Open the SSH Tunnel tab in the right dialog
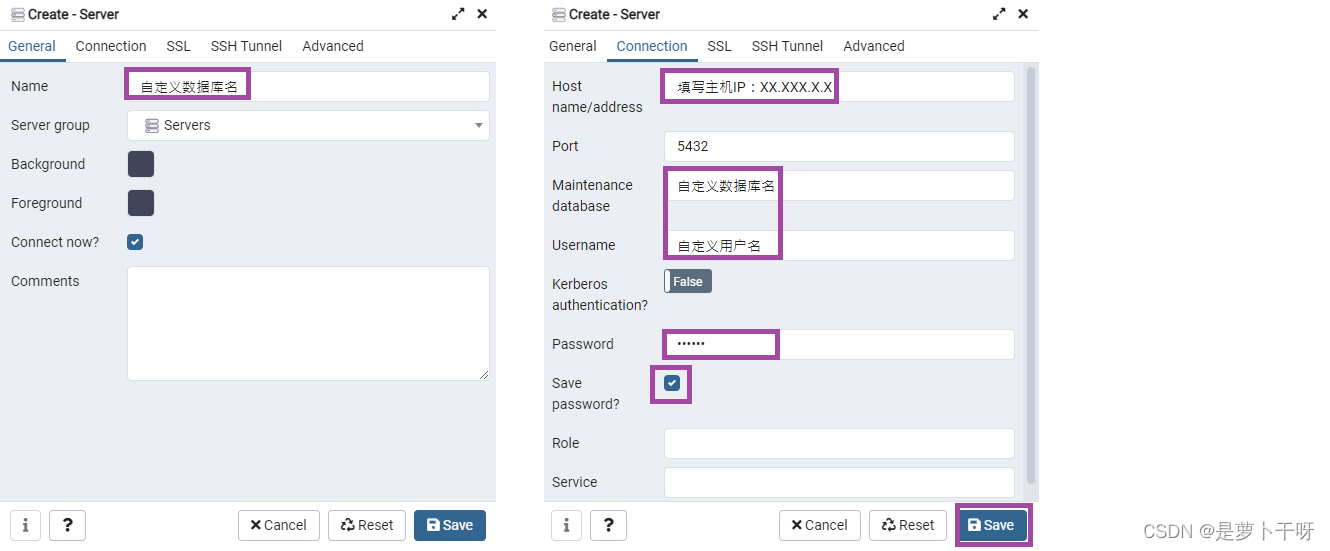1330x551 pixels. point(787,46)
